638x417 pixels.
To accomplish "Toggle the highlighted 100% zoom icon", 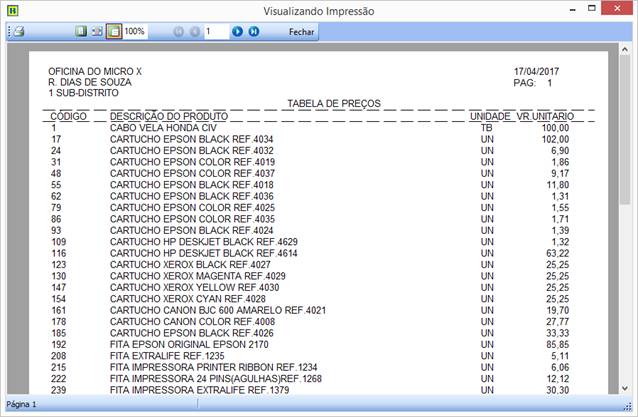I will [114, 32].
